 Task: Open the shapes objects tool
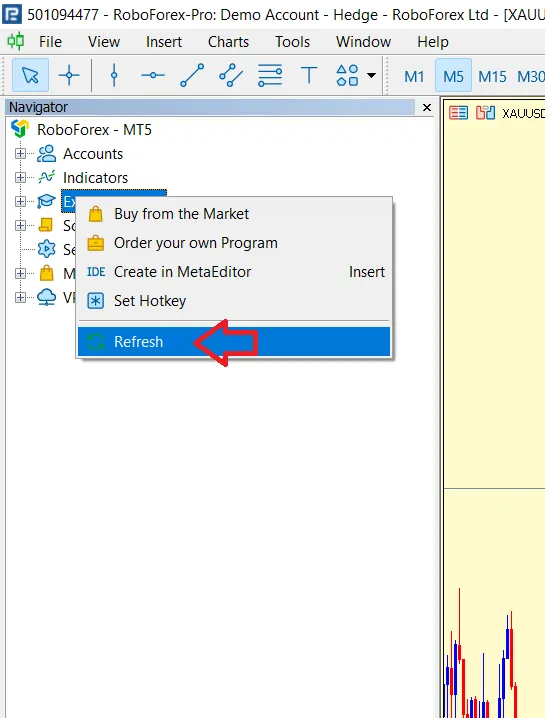pos(347,75)
